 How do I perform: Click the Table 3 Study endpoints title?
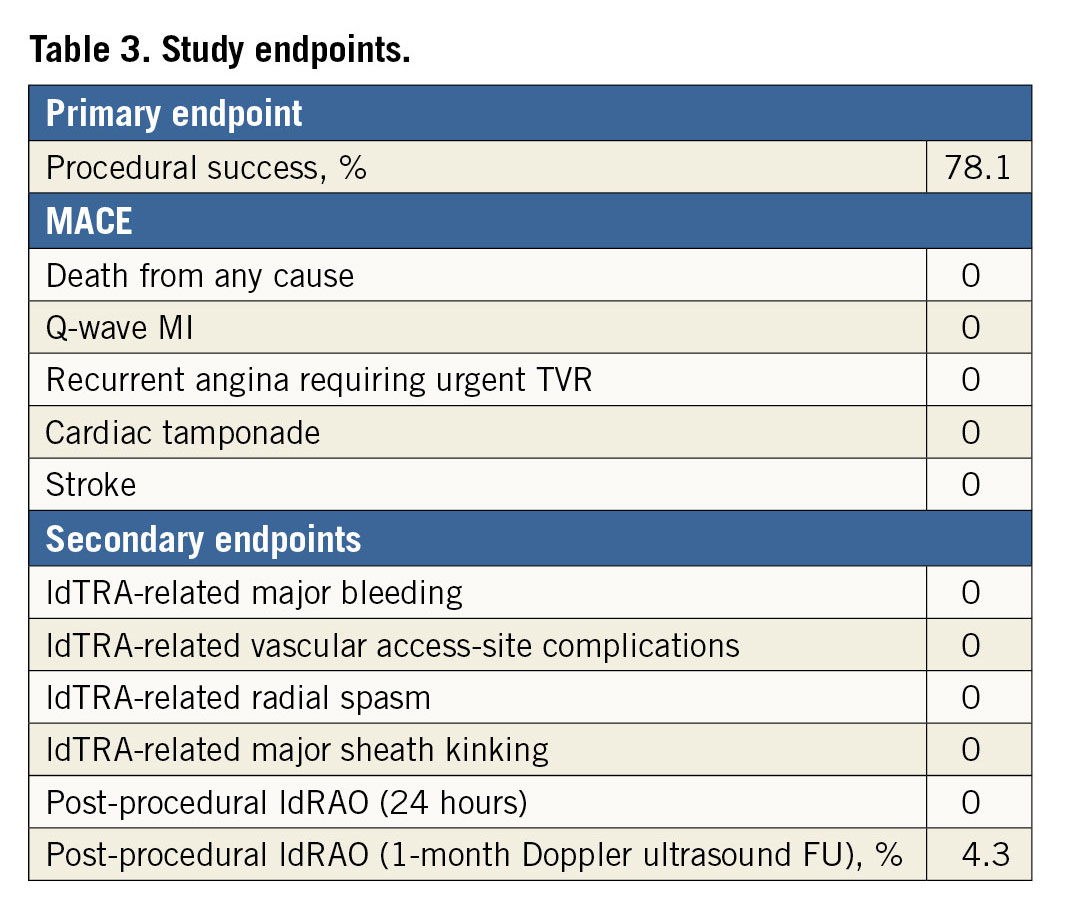click(220, 51)
